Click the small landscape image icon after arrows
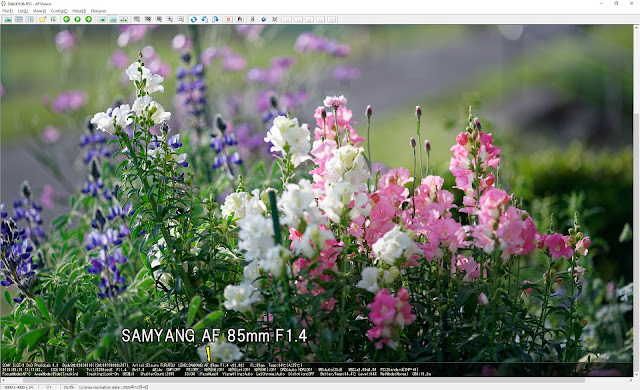Image resolution: width=640 pixels, height=390 pixels. tap(102, 19)
